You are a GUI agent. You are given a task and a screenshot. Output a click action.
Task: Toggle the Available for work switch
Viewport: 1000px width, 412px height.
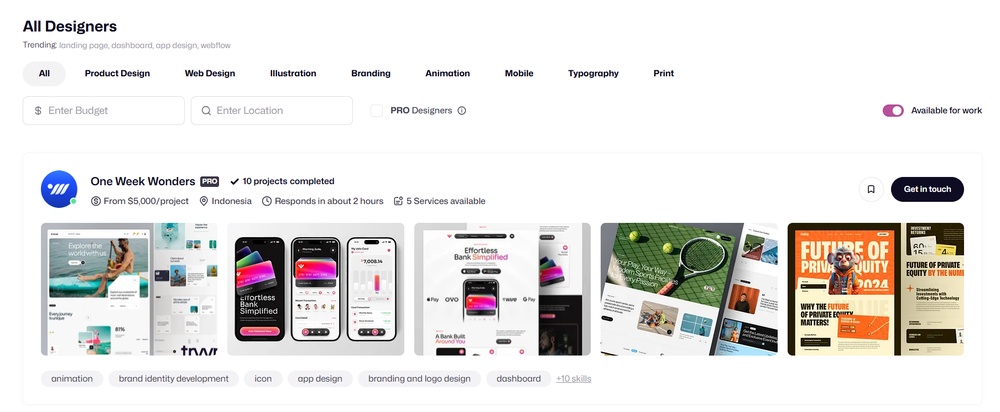pyautogui.click(x=893, y=110)
